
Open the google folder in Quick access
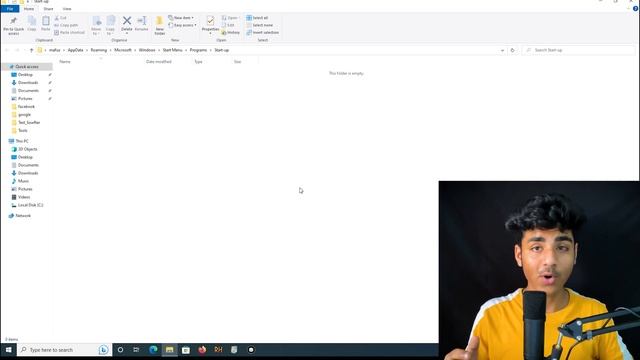(24, 115)
